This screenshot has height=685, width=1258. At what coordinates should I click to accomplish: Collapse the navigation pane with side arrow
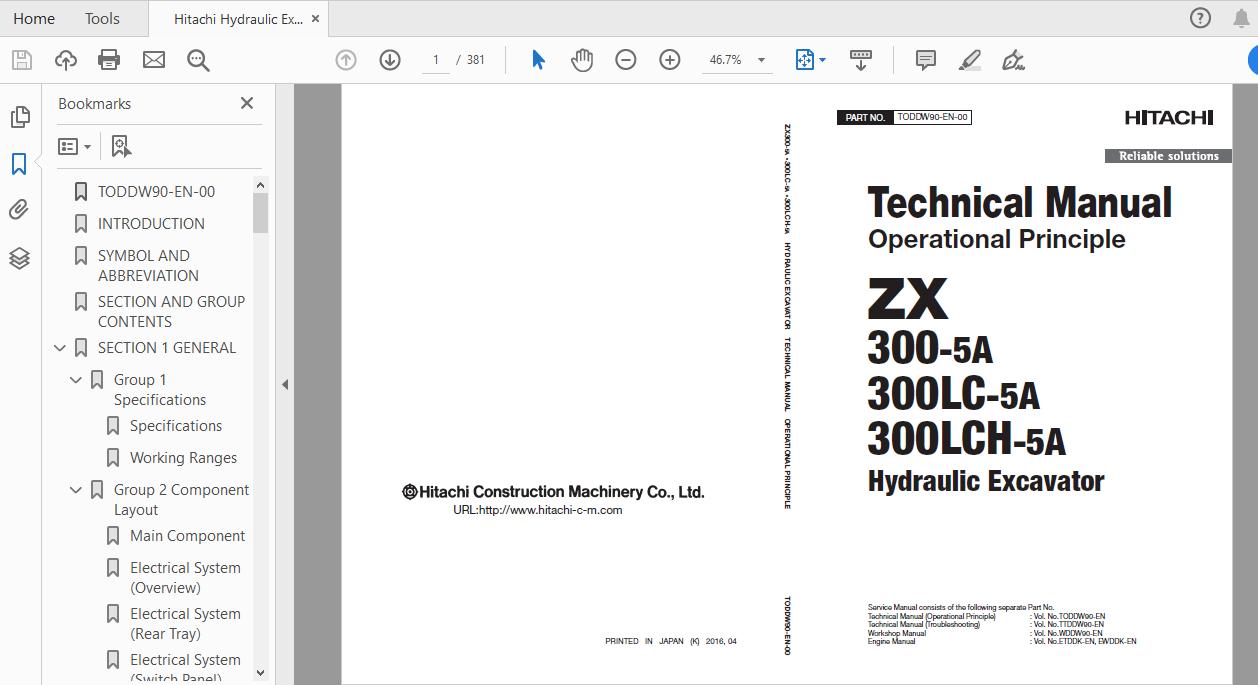point(285,384)
